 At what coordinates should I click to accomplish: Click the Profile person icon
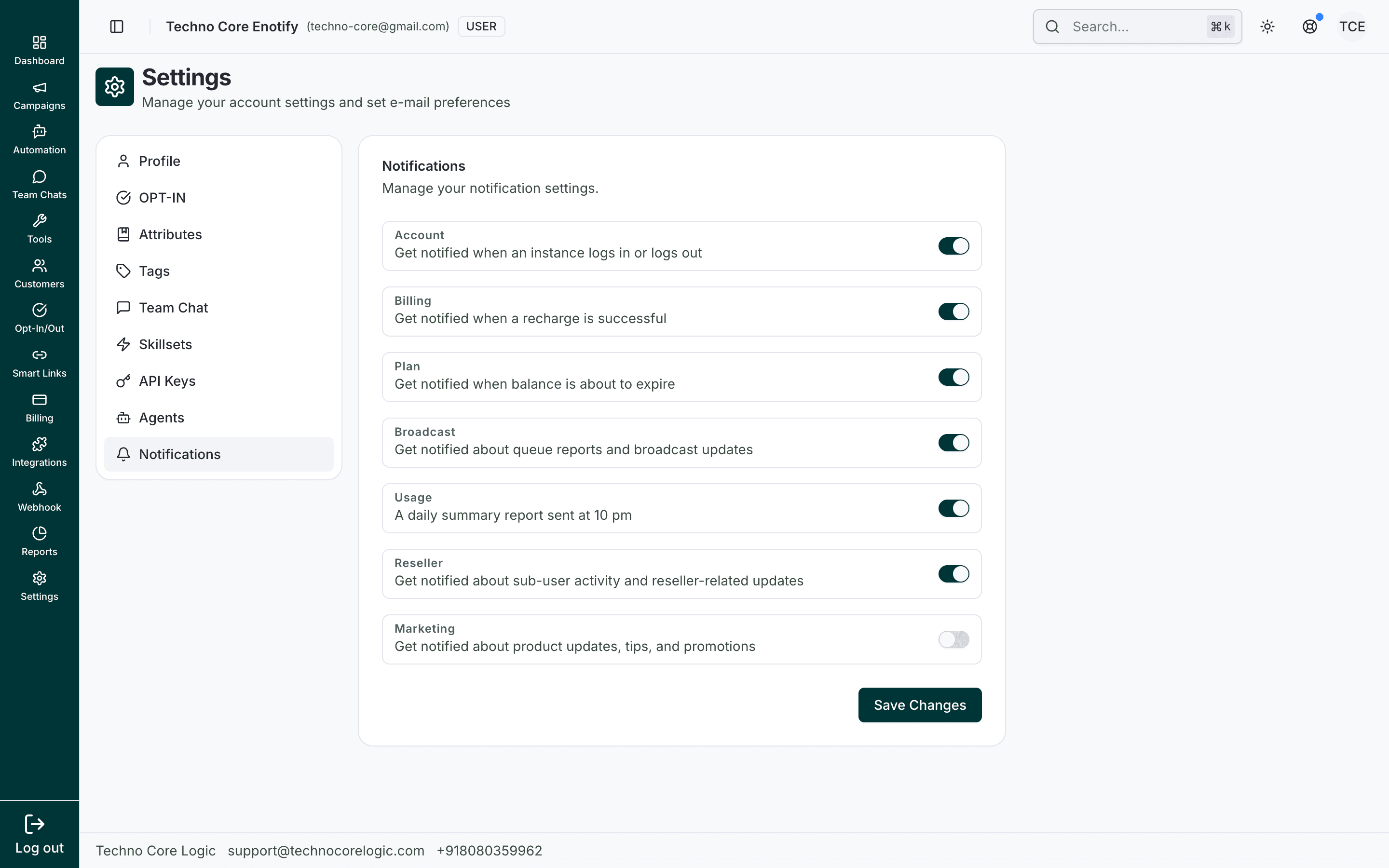point(123,162)
